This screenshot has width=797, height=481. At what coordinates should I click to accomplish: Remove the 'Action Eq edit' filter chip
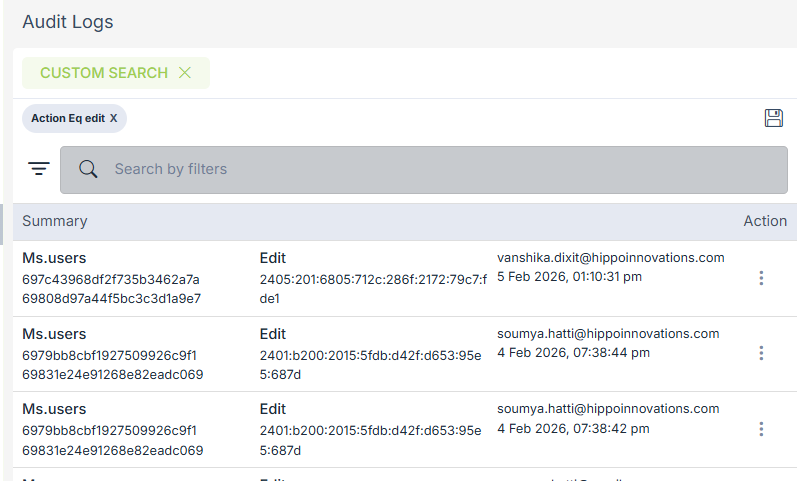113,118
